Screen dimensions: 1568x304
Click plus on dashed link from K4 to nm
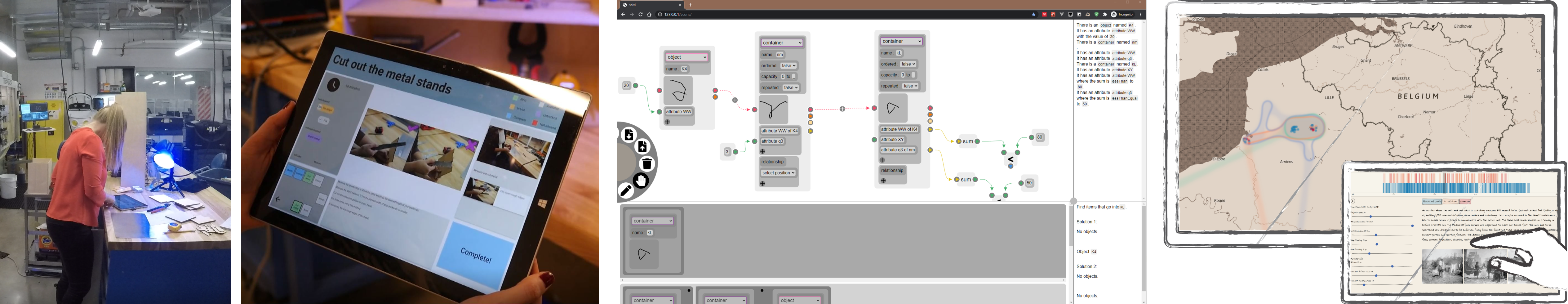pyautogui.click(x=735, y=100)
